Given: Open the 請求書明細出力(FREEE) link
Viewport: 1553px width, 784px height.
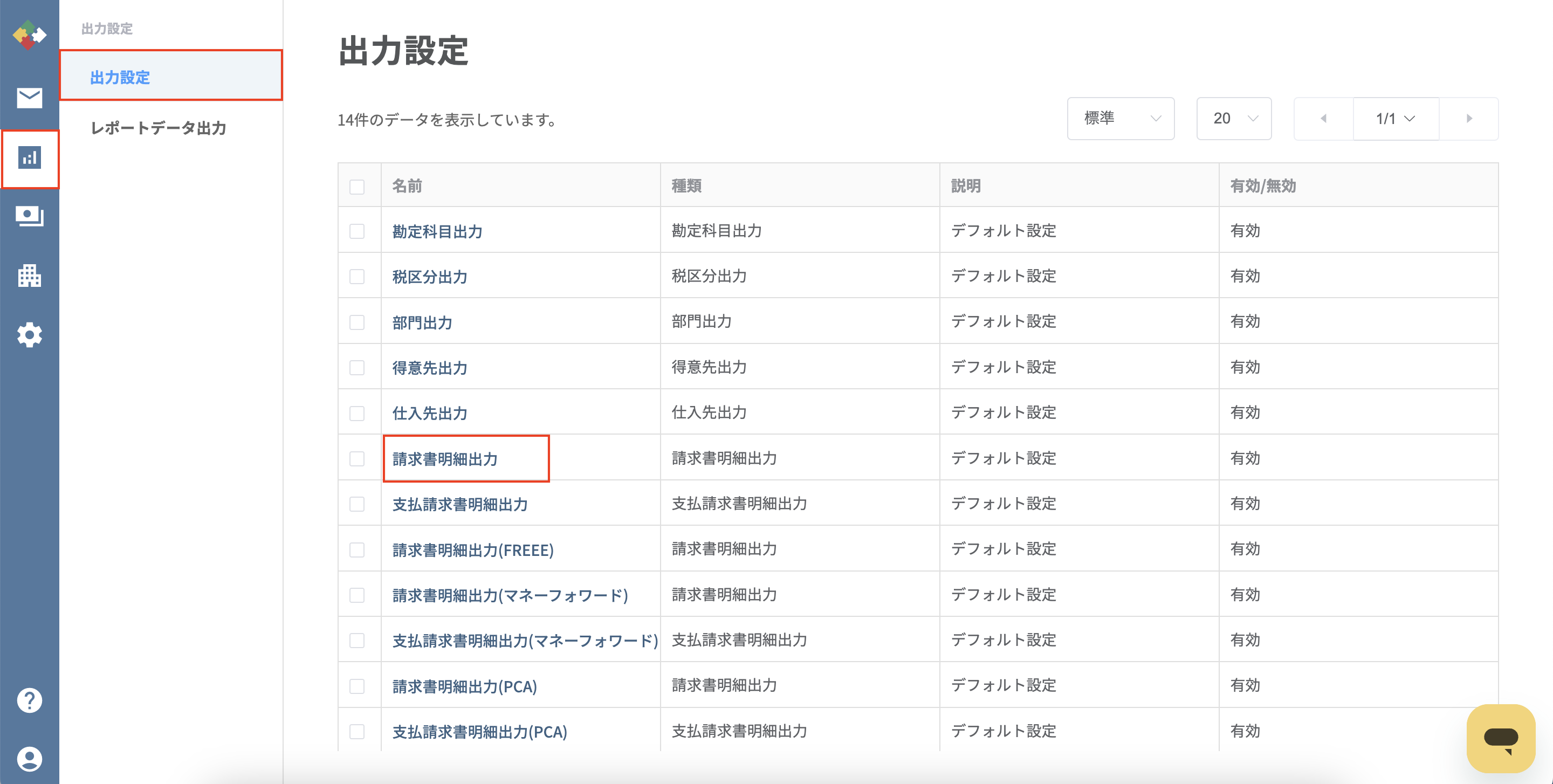Looking at the screenshot, I should (x=473, y=549).
